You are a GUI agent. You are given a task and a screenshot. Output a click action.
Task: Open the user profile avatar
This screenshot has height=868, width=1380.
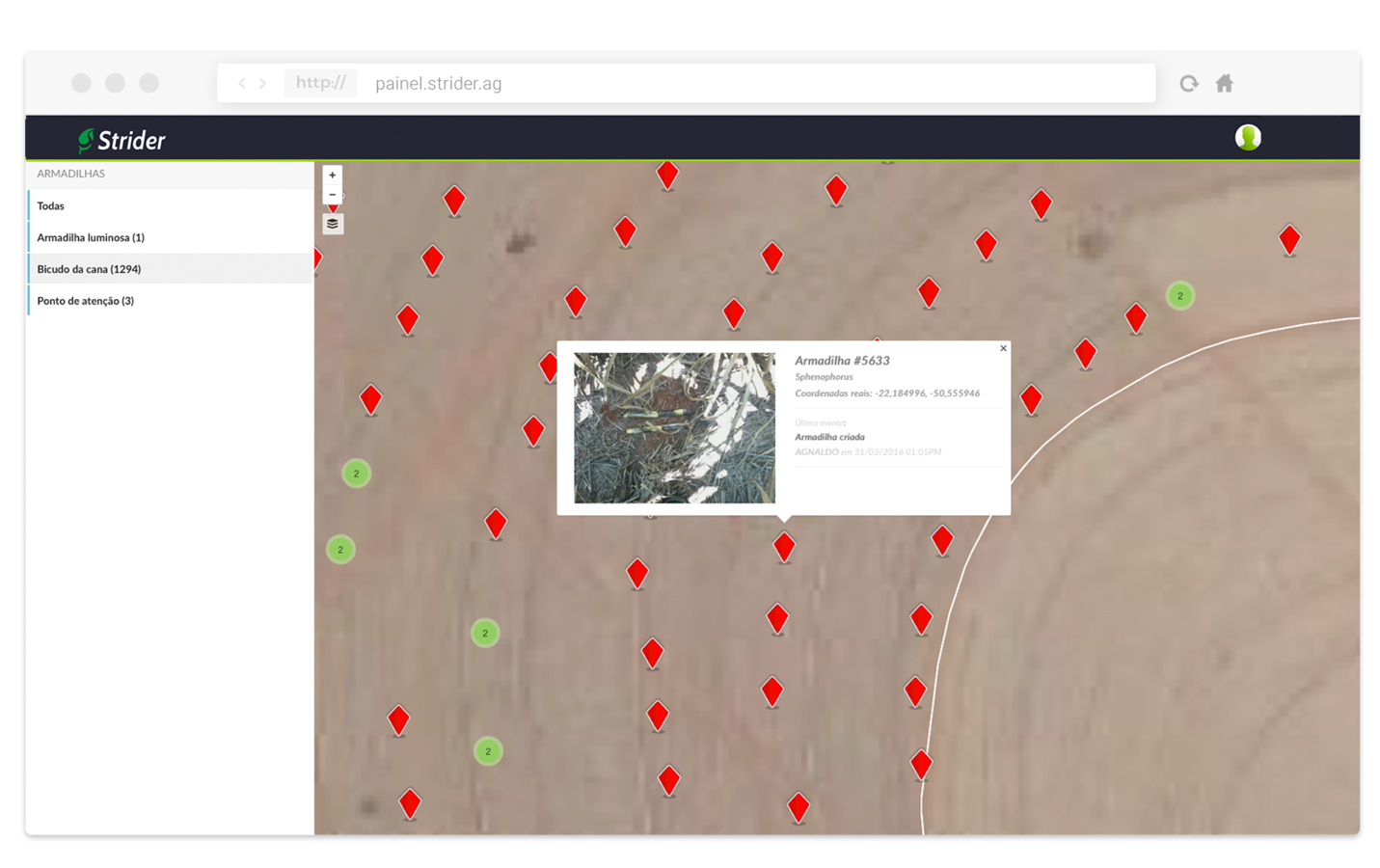coord(1248,138)
